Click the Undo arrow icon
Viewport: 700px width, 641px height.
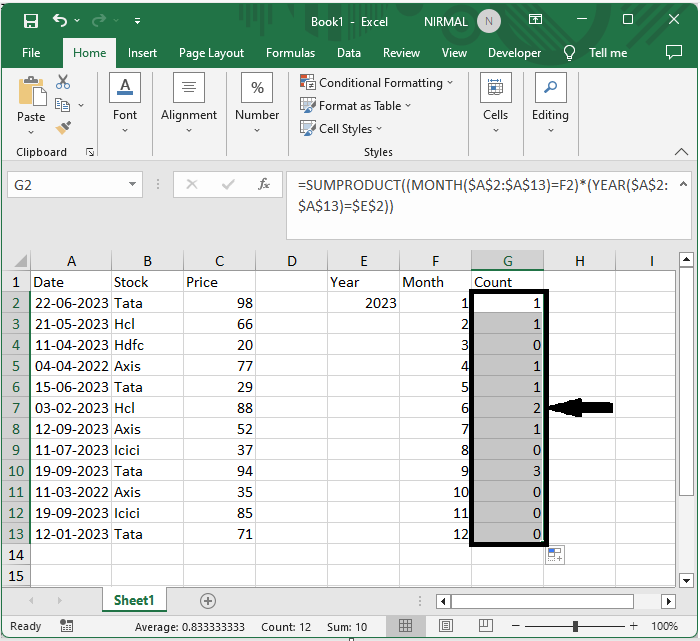[x=62, y=20]
